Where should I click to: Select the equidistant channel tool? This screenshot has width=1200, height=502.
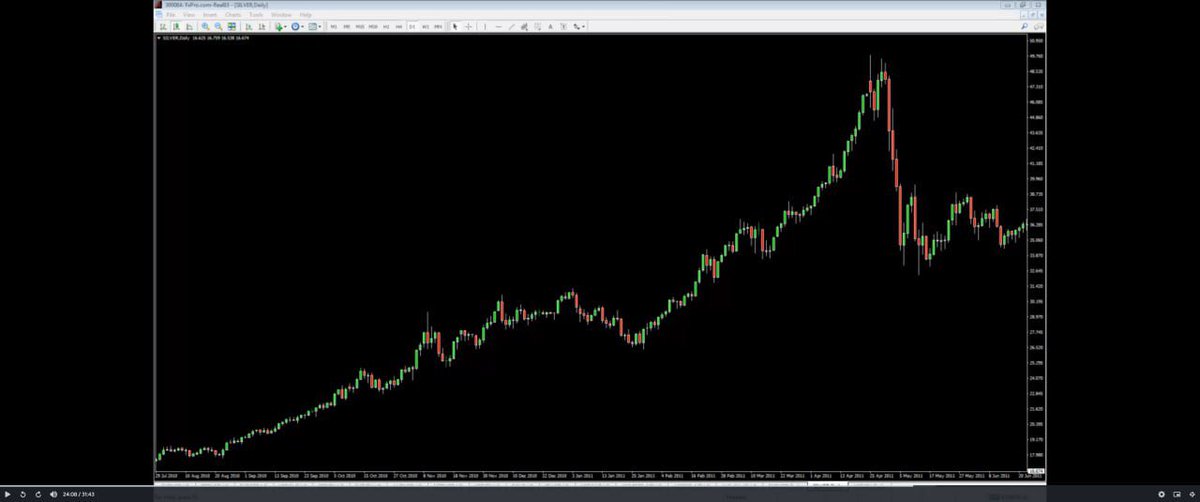coord(524,27)
